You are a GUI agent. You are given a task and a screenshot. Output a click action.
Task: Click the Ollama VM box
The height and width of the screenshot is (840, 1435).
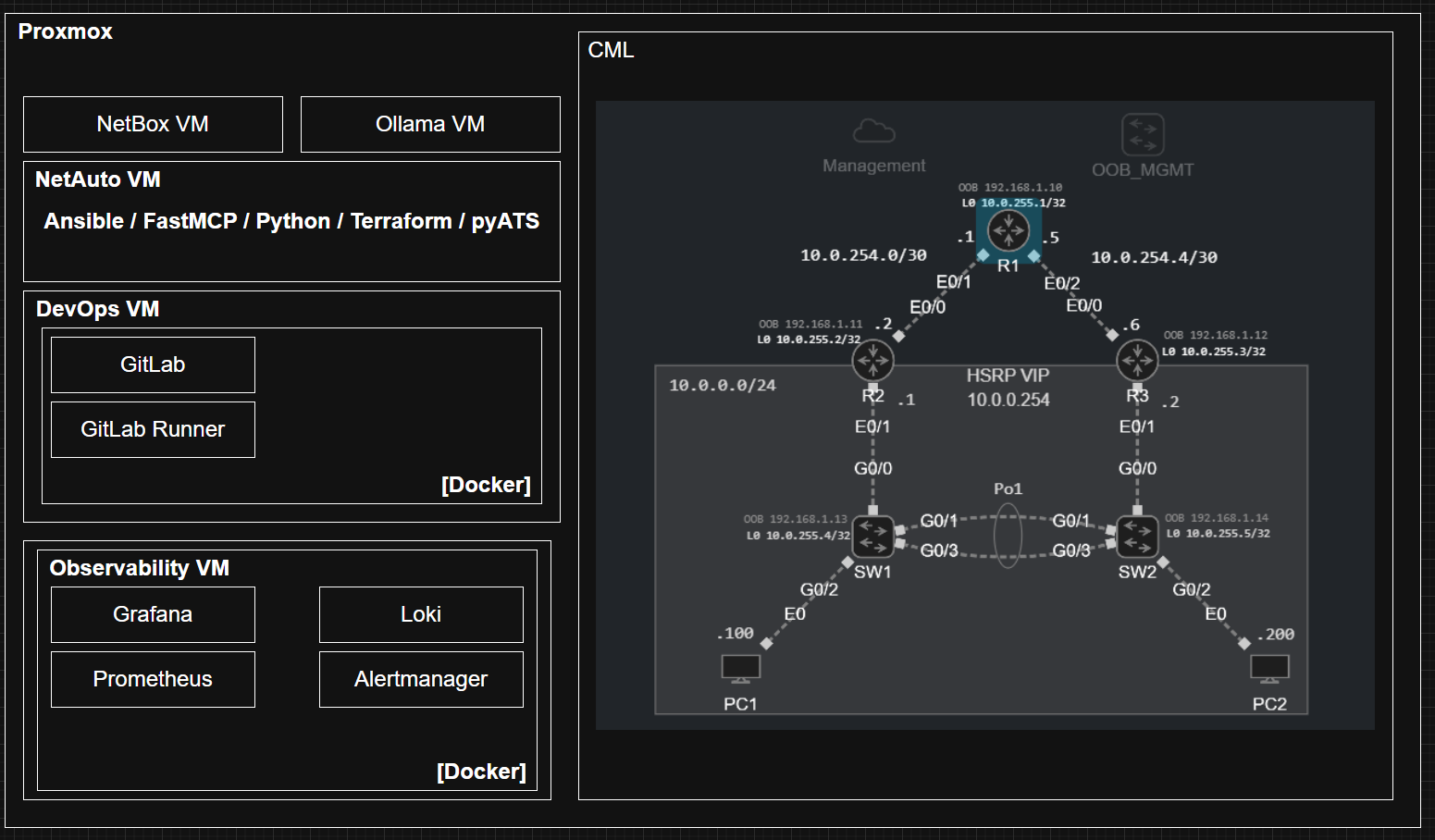click(x=430, y=124)
